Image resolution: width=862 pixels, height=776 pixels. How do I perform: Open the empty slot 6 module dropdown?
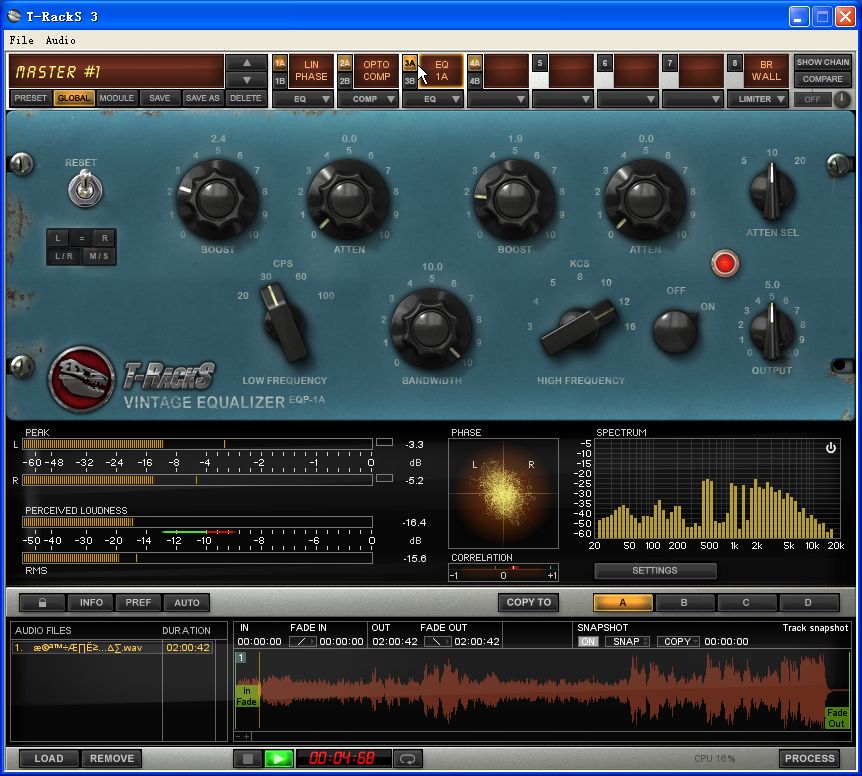(x=628, y=99)
